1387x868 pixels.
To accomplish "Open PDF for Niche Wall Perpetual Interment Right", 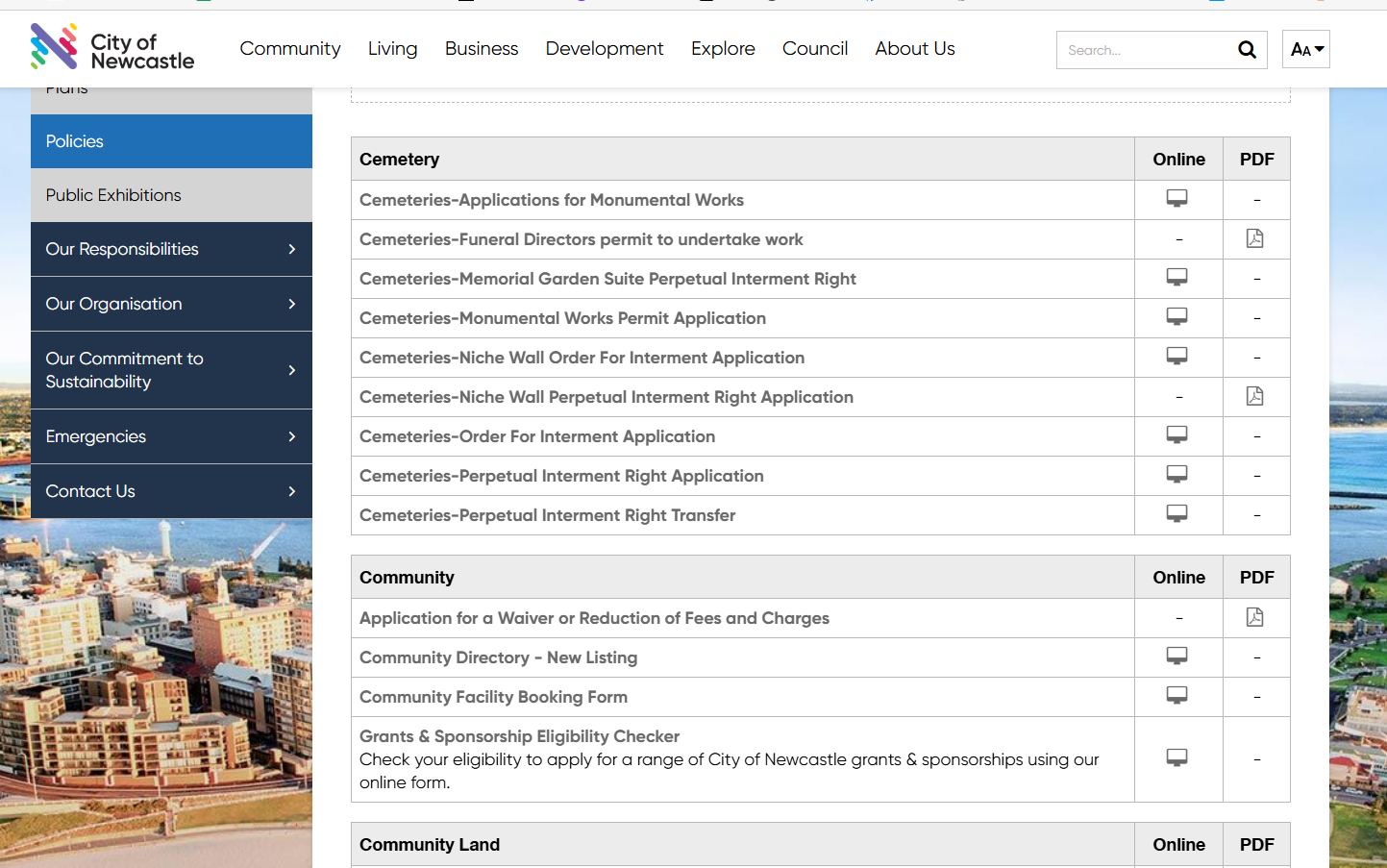I will [1255, 396].
